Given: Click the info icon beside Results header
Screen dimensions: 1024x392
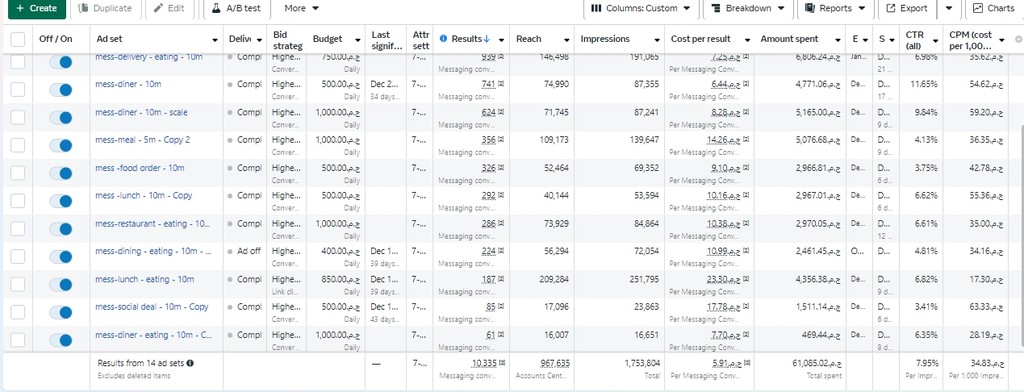Looking at the screenshot, I should (x=444, y=39).
